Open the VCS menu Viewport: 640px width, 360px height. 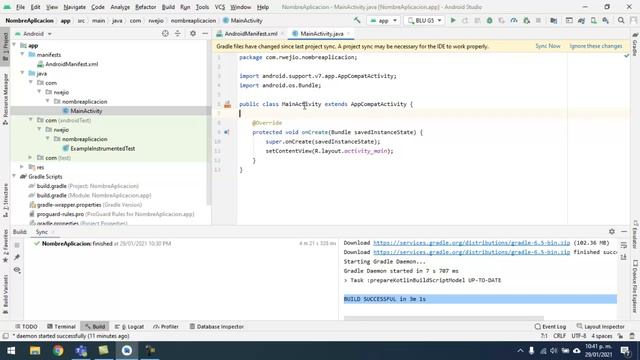point(220,7)
